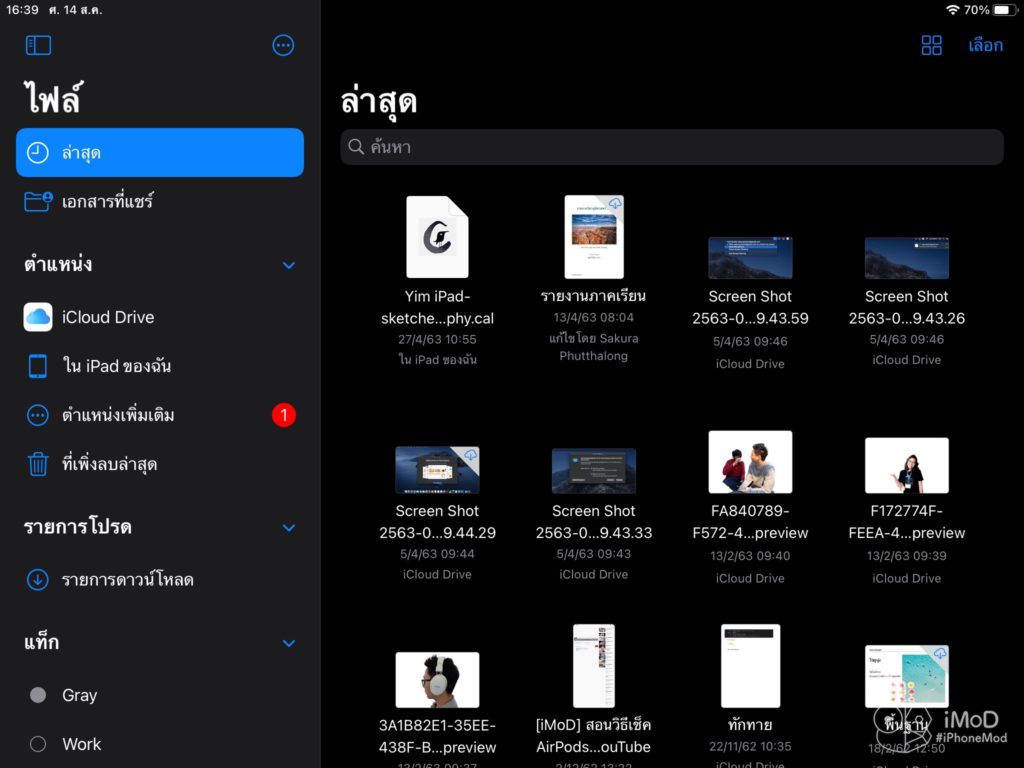The height and width of the screenshot is (768, 1024).
Task: Open Yim iPad-sketche calligraphy file
Action: pos(437,237)
